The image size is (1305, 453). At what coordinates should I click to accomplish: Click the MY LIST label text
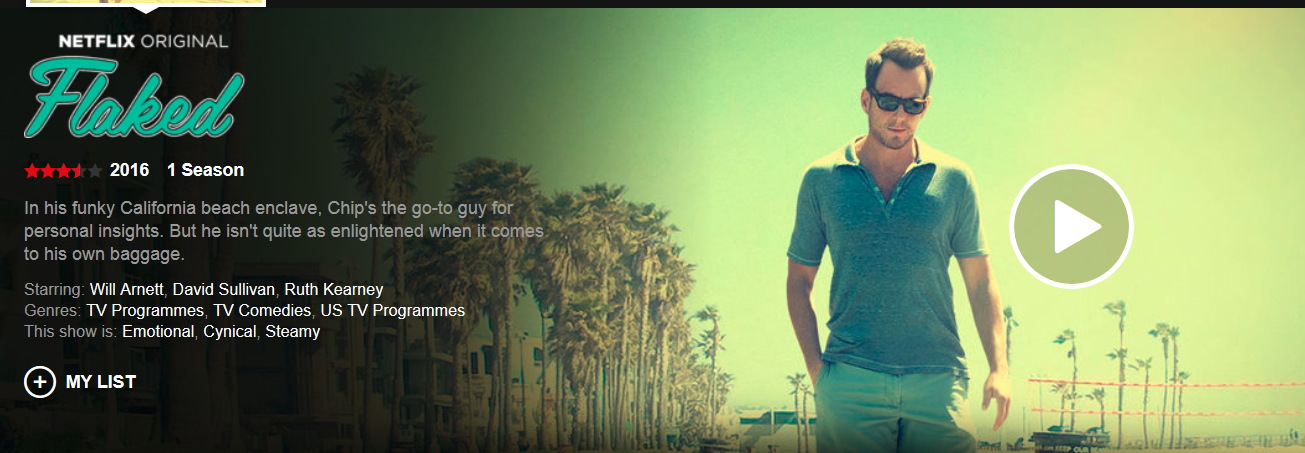(x=101, y=382)
